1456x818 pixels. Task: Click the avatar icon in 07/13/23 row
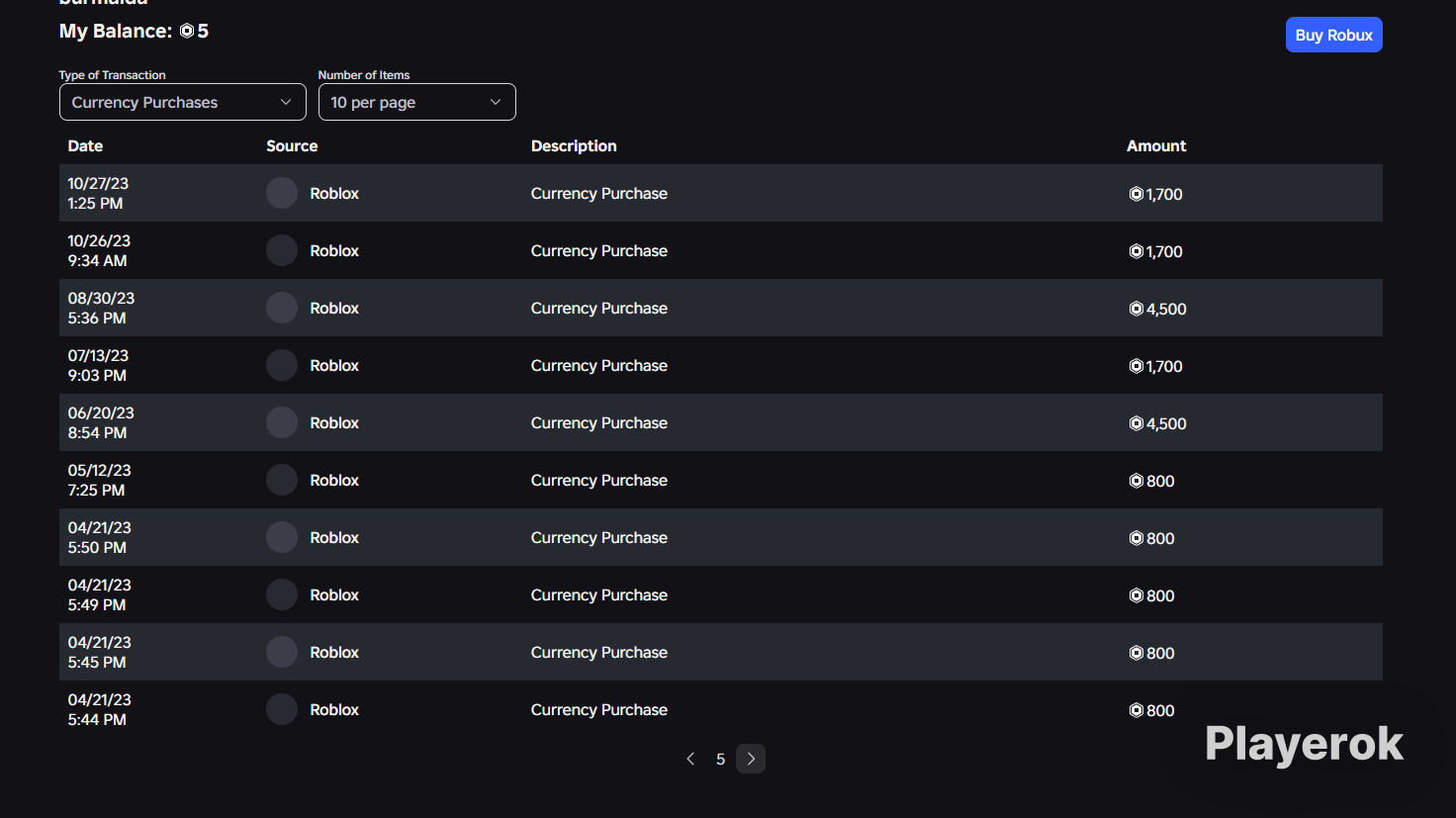[282, 365]
